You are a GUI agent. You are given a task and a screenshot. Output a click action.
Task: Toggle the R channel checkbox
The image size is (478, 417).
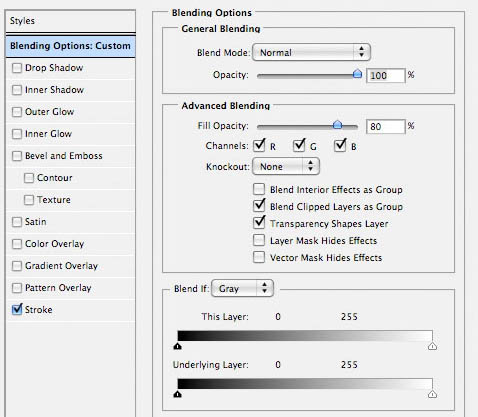coord(259,145)
